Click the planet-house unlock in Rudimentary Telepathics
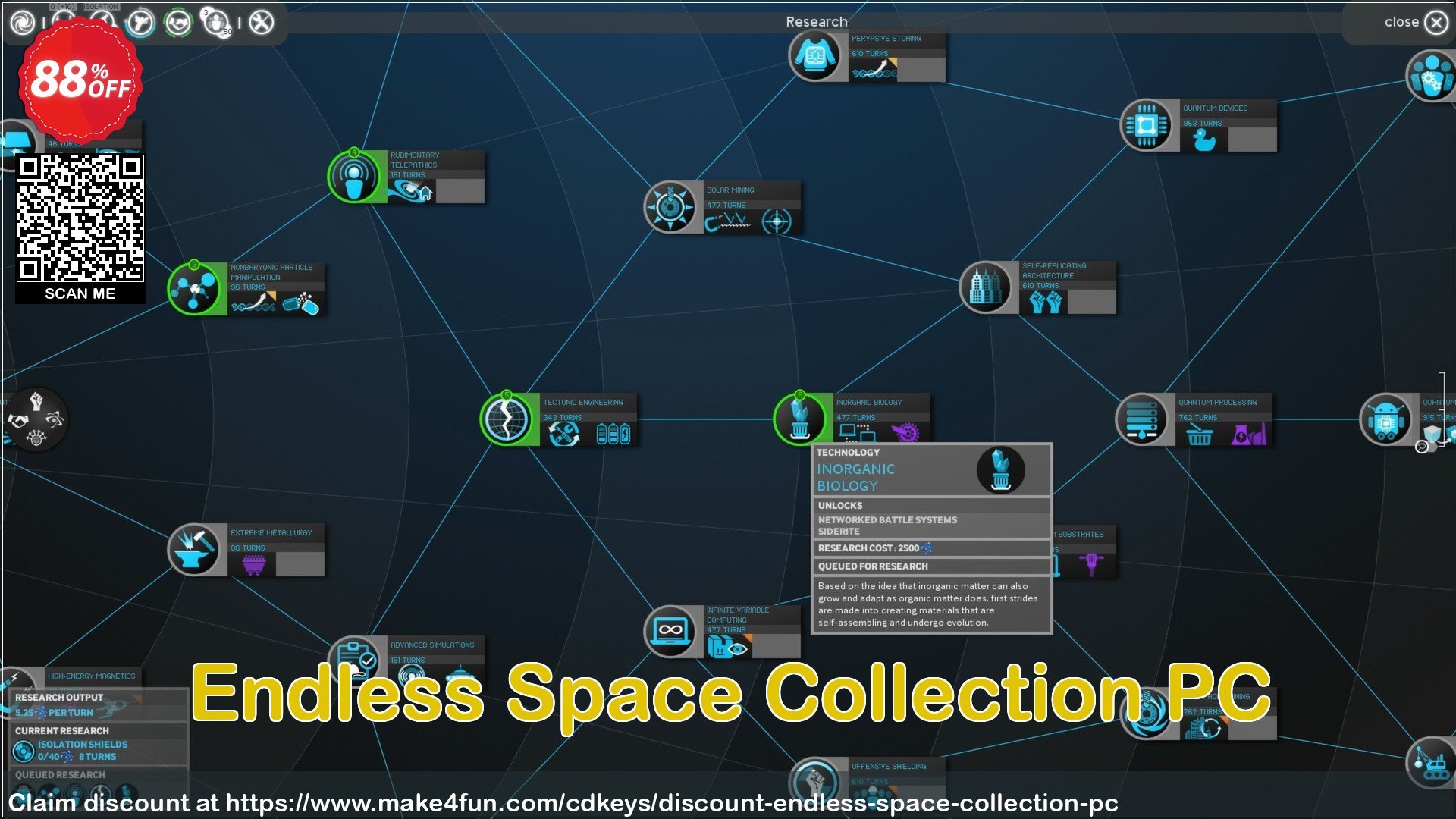This screenshot has width=1456, height=819. click(x=410, y=193)
